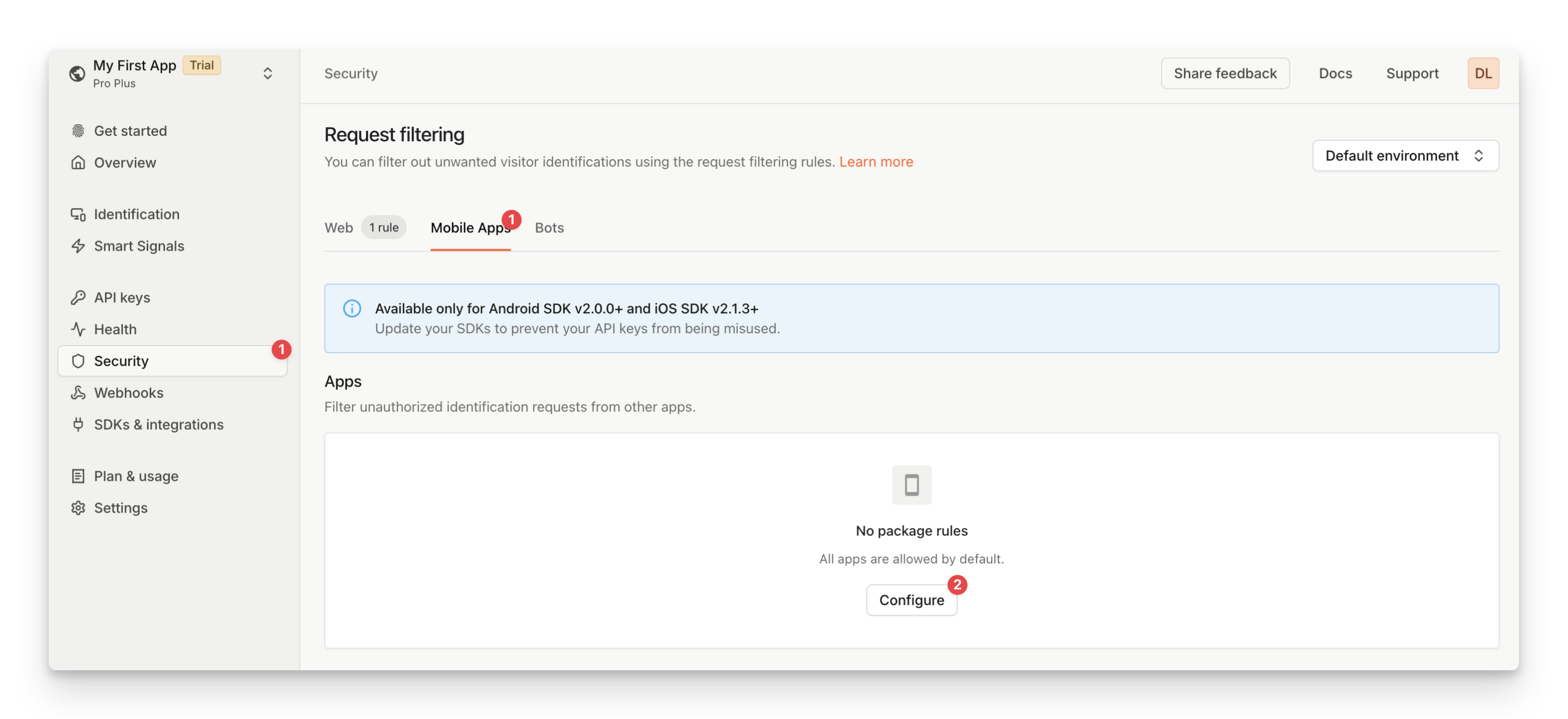Click the Share feedback button
1568x719 pixels.
click(x=1225, y=74)
